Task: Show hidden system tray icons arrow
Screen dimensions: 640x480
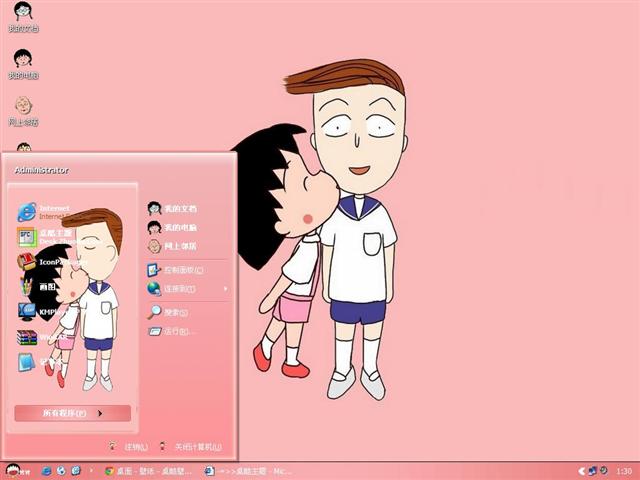Action: point(582,471)
